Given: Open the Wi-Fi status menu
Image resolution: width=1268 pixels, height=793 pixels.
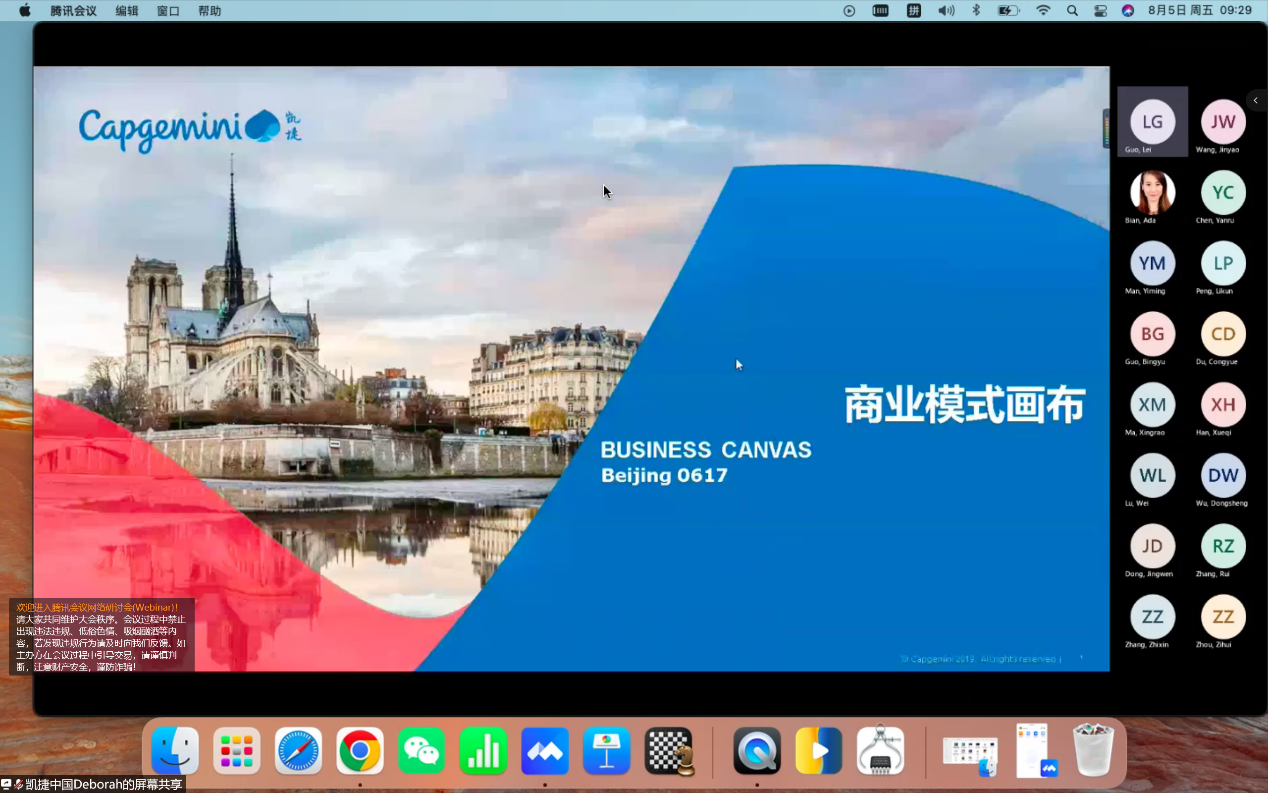Looking at the screenshot, I should pyautogui.click(x=1043, y=11).
